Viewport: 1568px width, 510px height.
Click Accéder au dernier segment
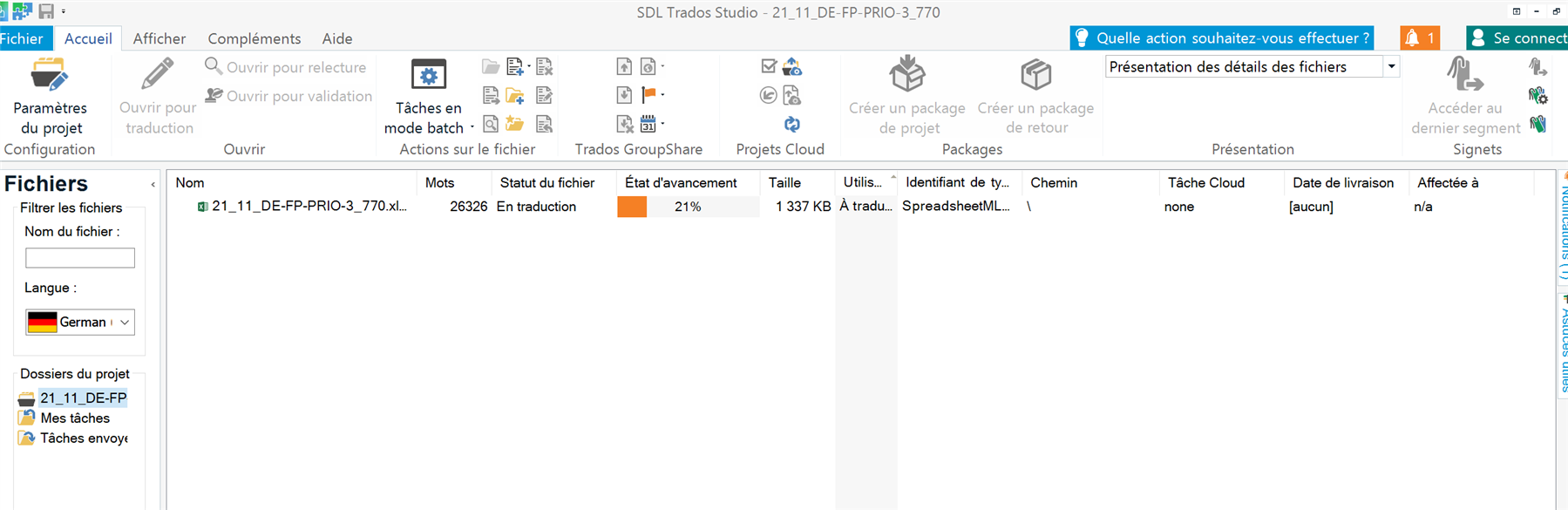[x=1466, y=96]
